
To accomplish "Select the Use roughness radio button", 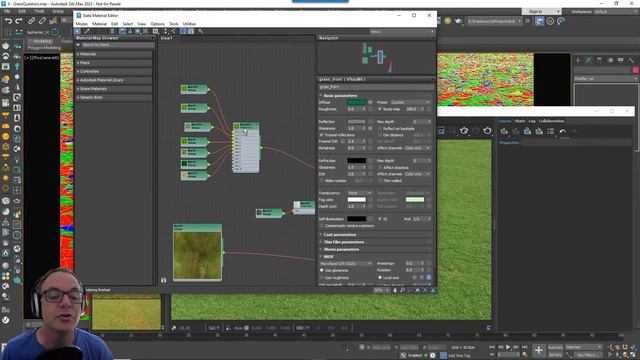I will click(322, 278).
